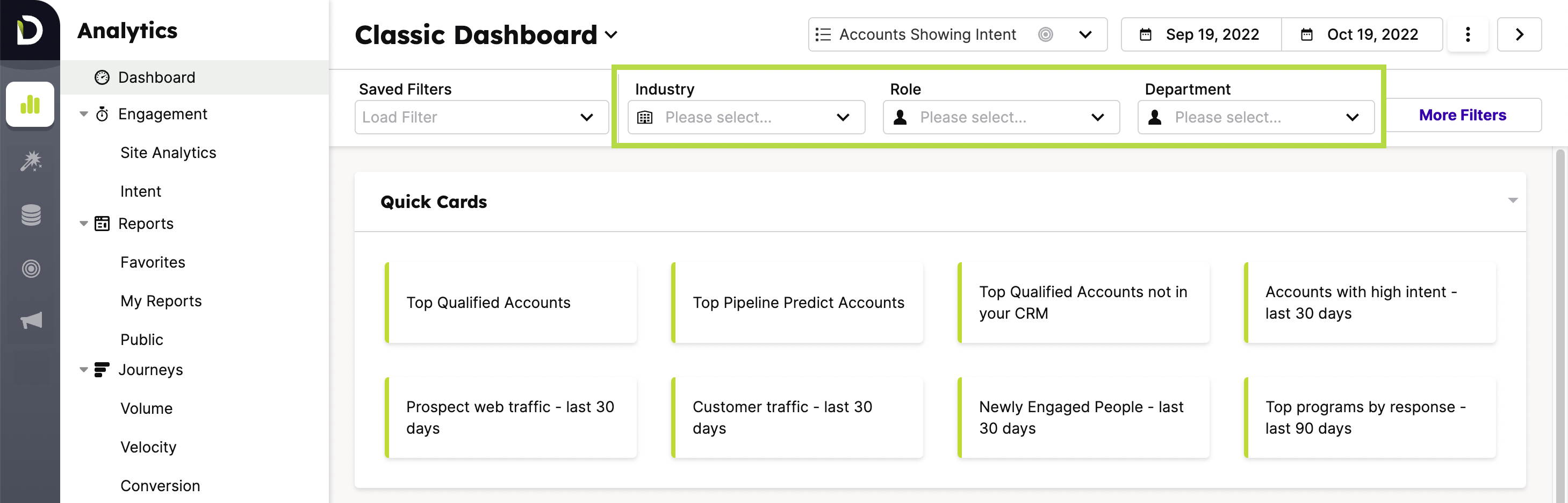This screenshot has width=1568, height=503.
Task: Select the megaphone icon in the sidebar
Action: click(x=30, y=321)
